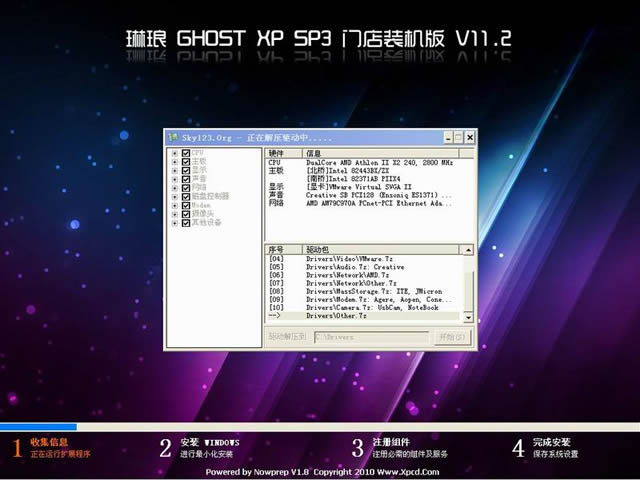The width and height of the screenshot is (640, 480).
Task: Disable the 摄像头 driver checkbox
Action: (x=186, y=214)
